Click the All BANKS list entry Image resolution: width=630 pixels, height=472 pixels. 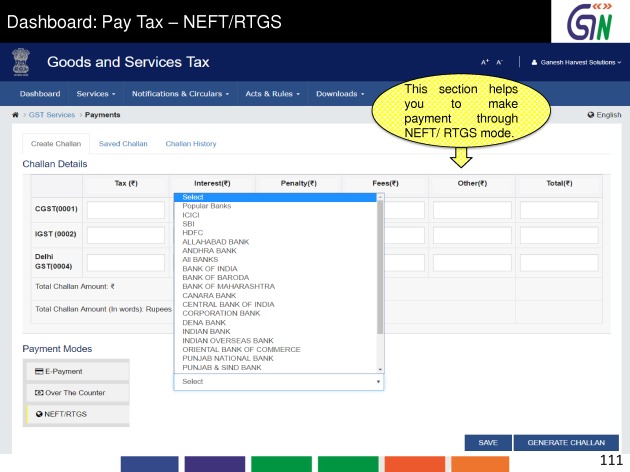(x=276, y=259)
